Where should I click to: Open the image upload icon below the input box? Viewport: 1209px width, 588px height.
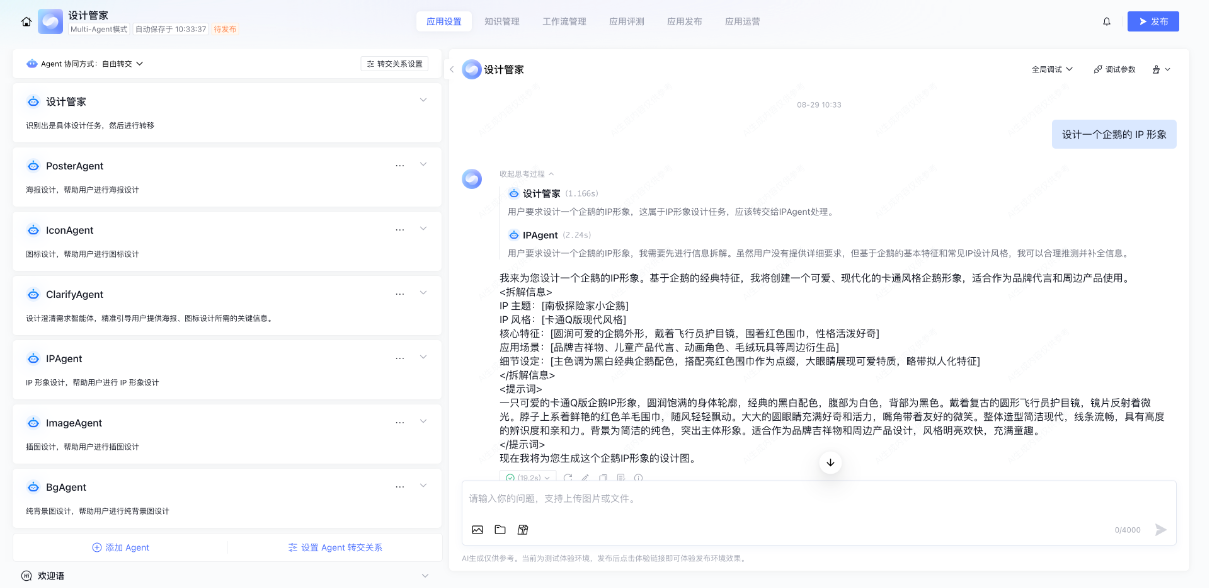click(478, 529)
